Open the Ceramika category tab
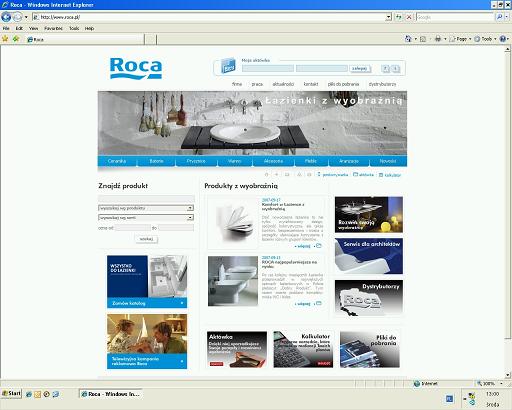This screenshot has height=410, width=512. 117,161
